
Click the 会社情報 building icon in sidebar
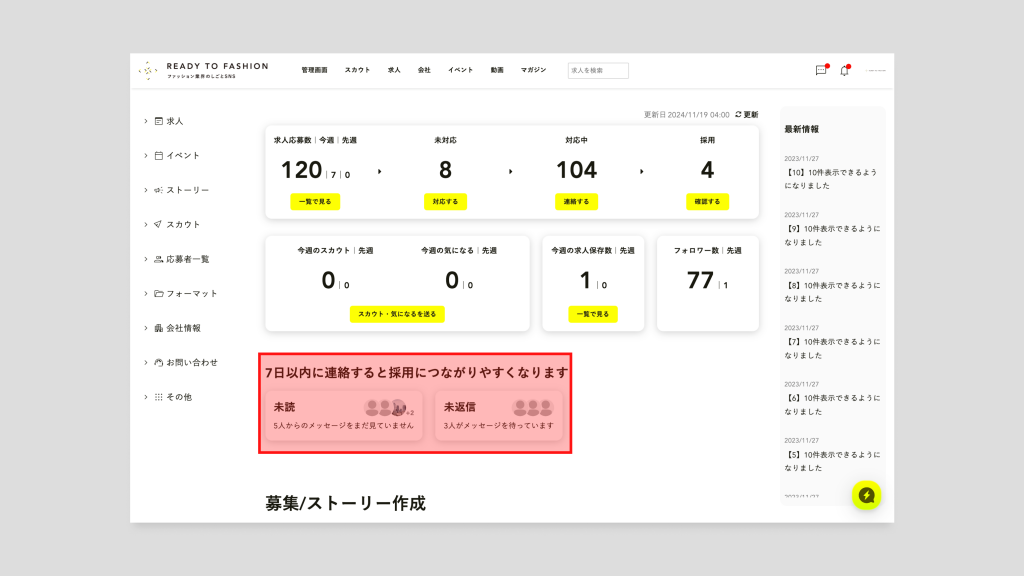(158, 328)
